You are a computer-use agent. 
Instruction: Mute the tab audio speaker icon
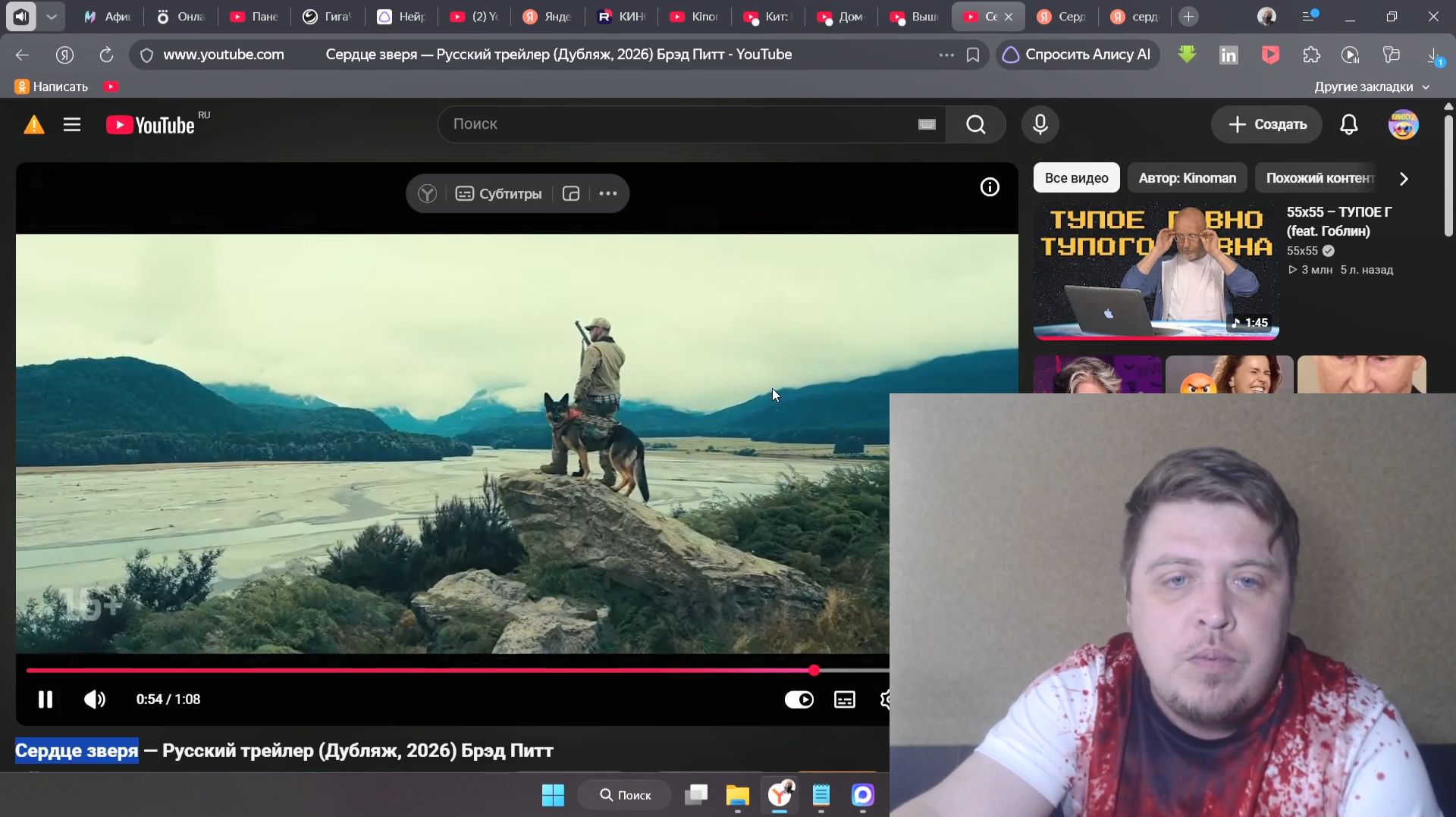[20, 16]
